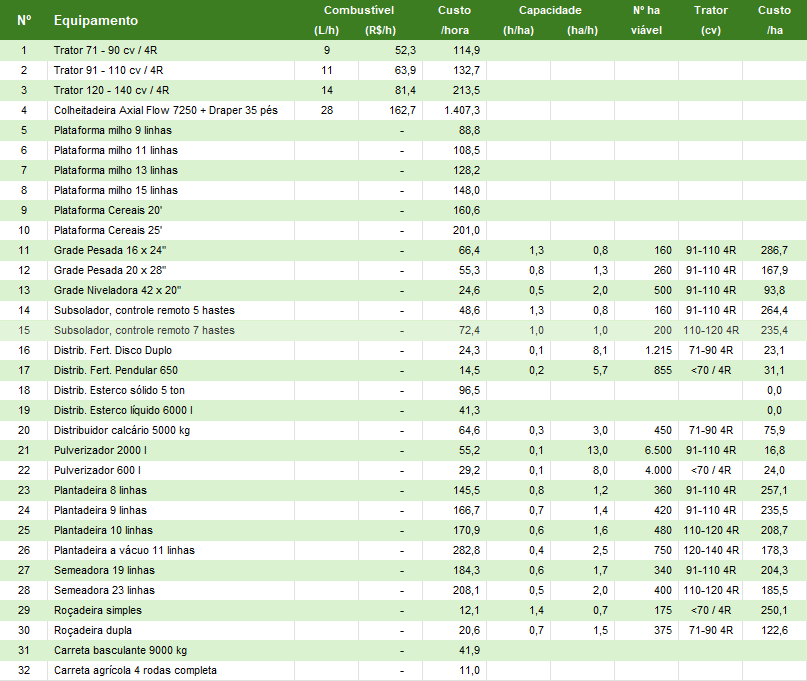This screenshot has height=681, width=807.
Task: Click the 'Equipamento' column header
Action: 96,20
